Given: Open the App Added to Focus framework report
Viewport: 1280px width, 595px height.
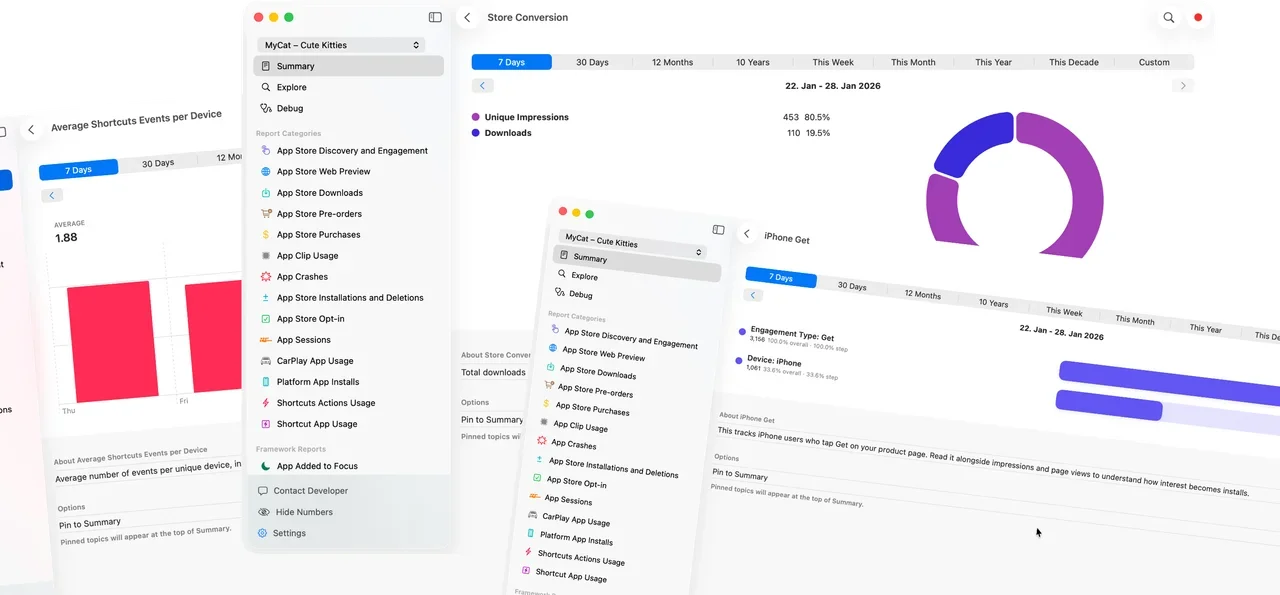Looking at the screenshot, I should 316,466.
